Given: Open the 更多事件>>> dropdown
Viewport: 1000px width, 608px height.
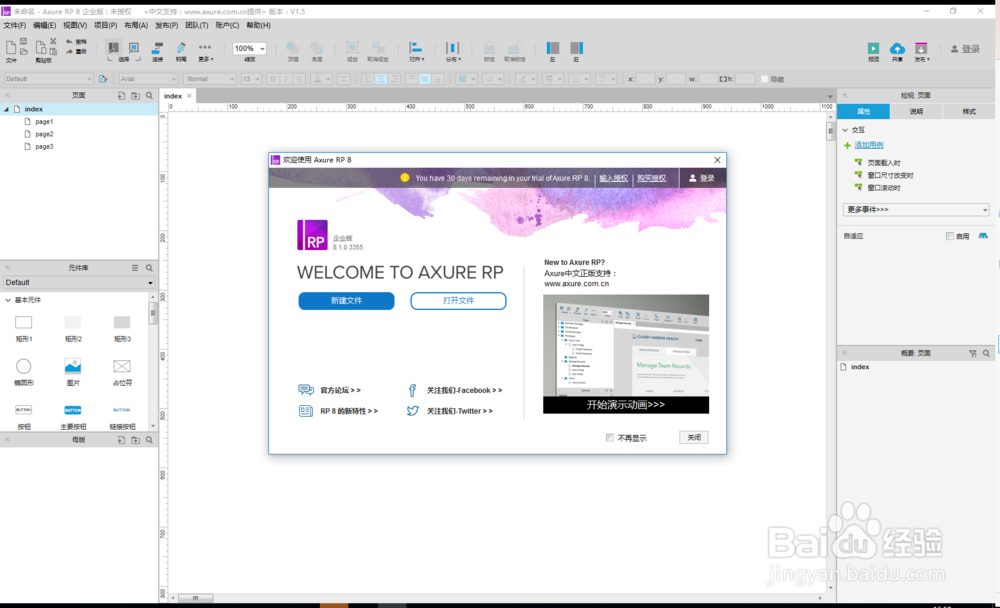Looking at the screenshot, I should 916,209.
